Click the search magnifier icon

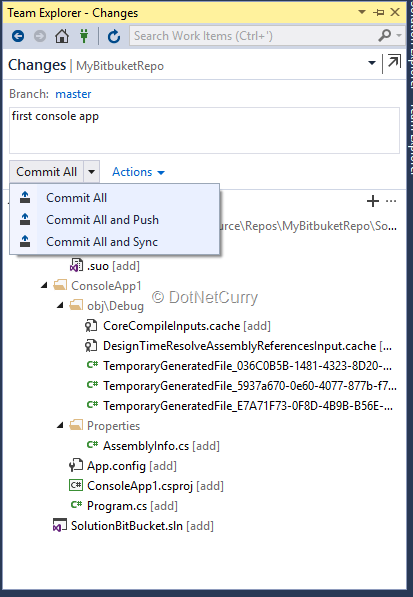385,36
